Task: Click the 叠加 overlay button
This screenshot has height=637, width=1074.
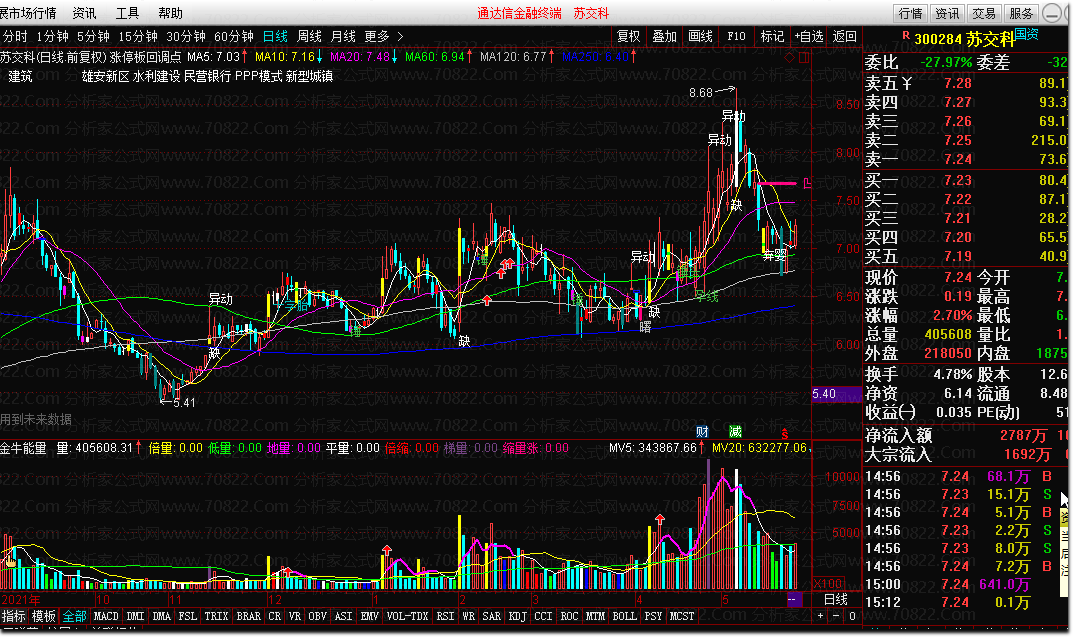Action: coord(664,36)
